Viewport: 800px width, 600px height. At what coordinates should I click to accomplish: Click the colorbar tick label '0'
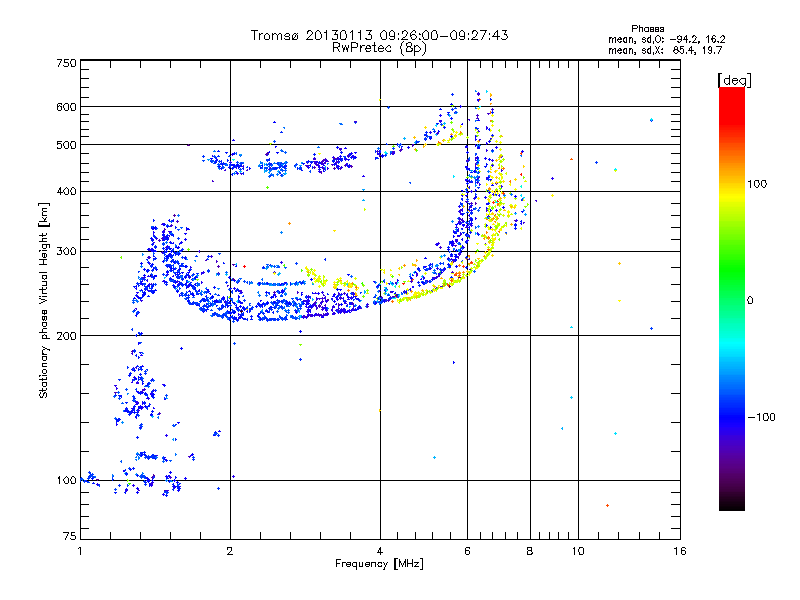tap(750, 300)
